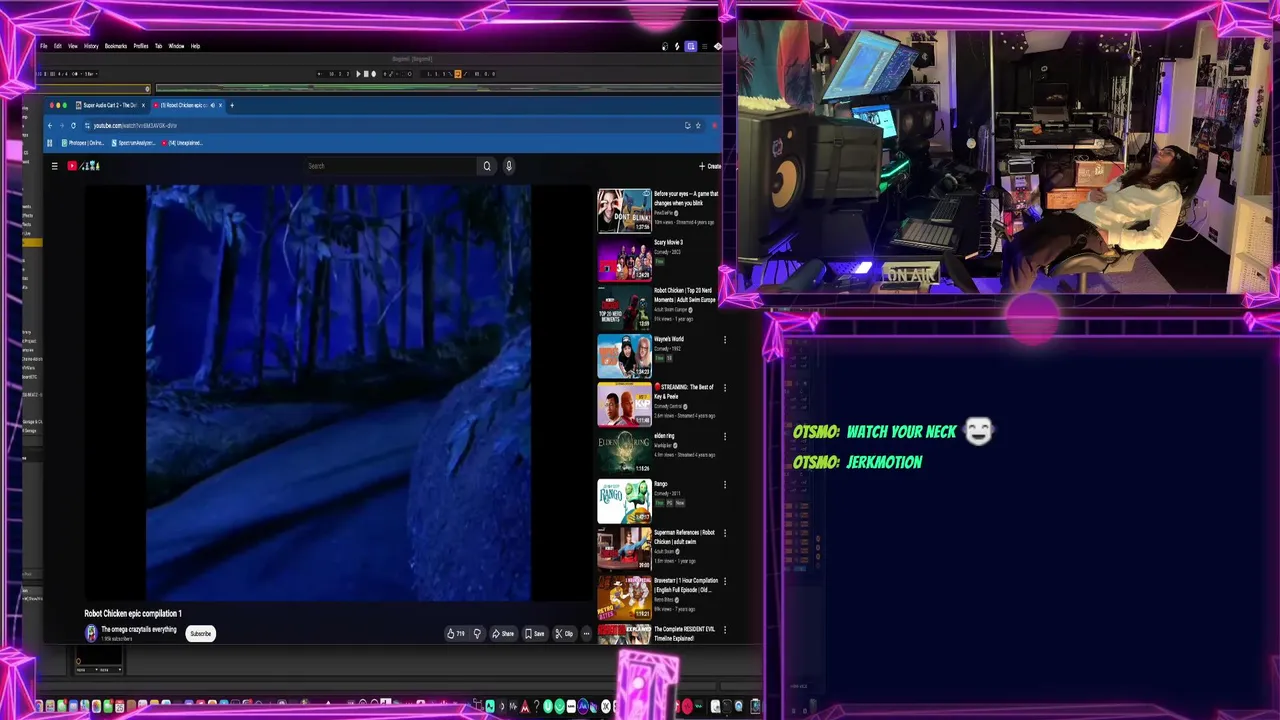Viewport: 1280px width, 720px height.
Task: Click the Share button
Action: click(503, 634)
